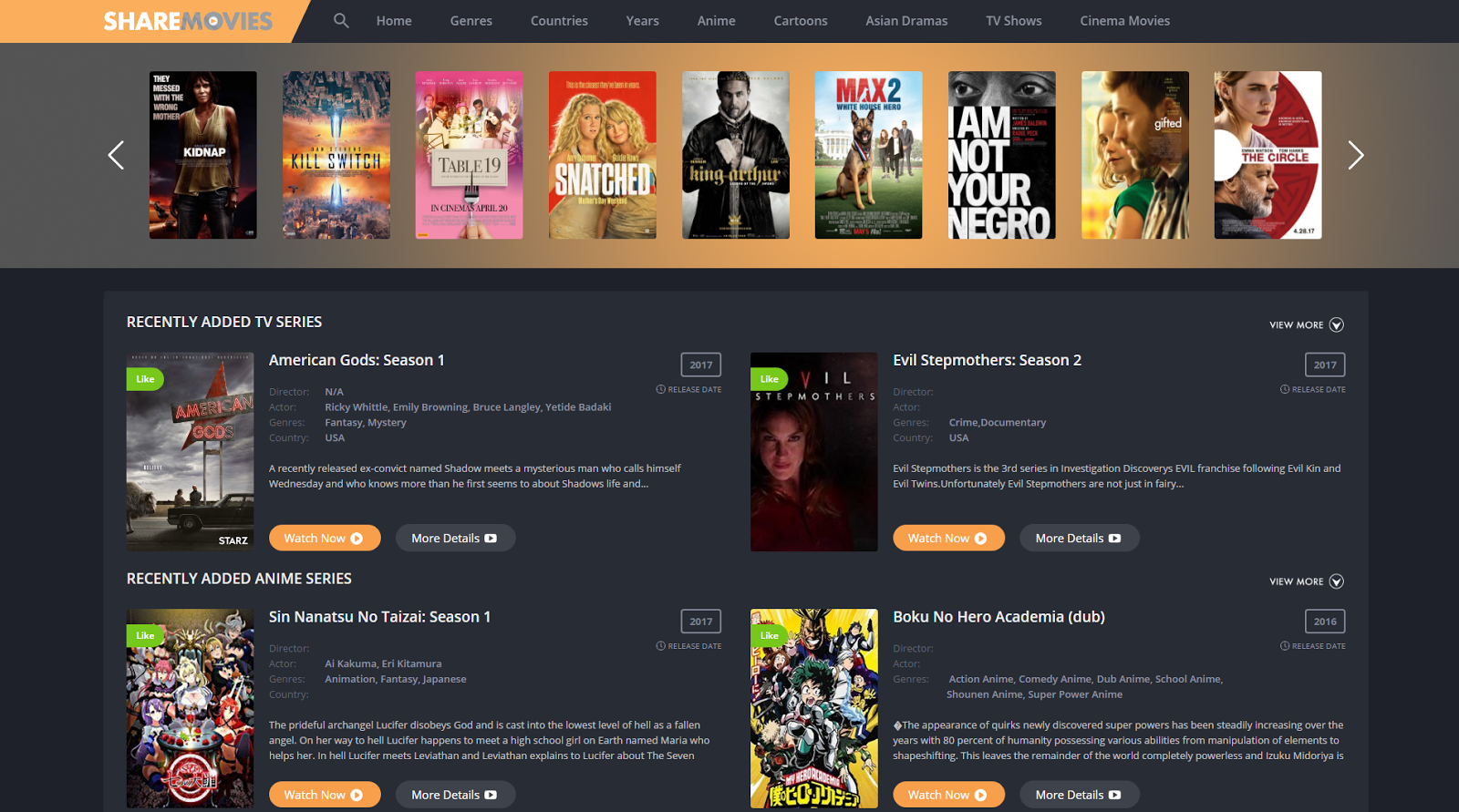Click 2017 year badge for American Gods
This screenshot has width=1459, height=812.
[701, 365]
